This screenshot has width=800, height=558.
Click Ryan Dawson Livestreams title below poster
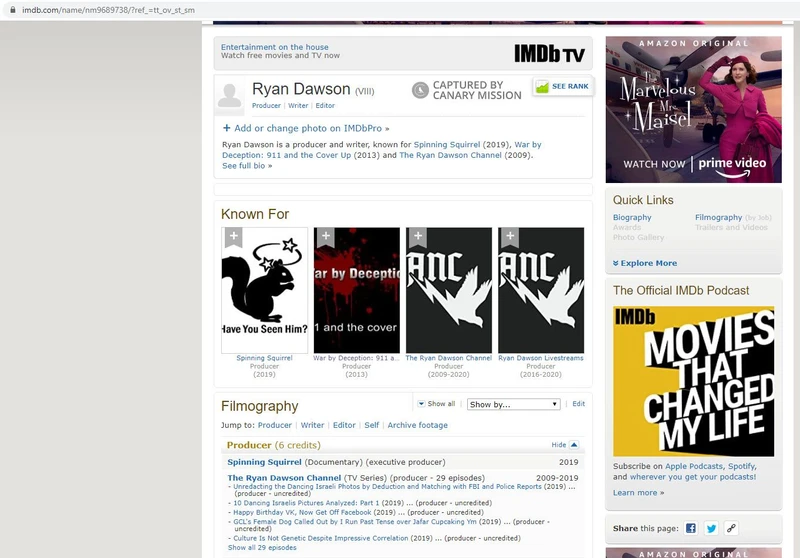pos(541,358)
